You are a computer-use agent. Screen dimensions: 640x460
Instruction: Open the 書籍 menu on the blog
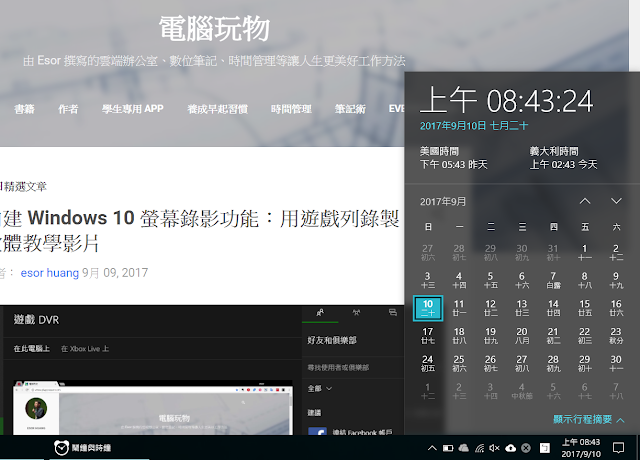pyautogui.click(x=24, y=109)
